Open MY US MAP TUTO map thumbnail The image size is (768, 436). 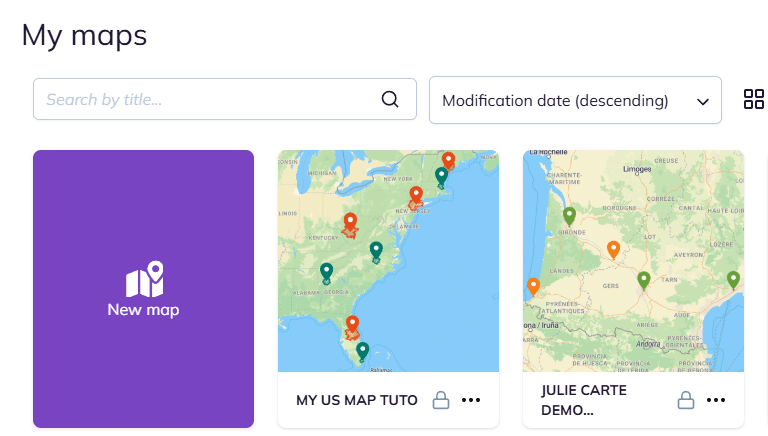388,261
